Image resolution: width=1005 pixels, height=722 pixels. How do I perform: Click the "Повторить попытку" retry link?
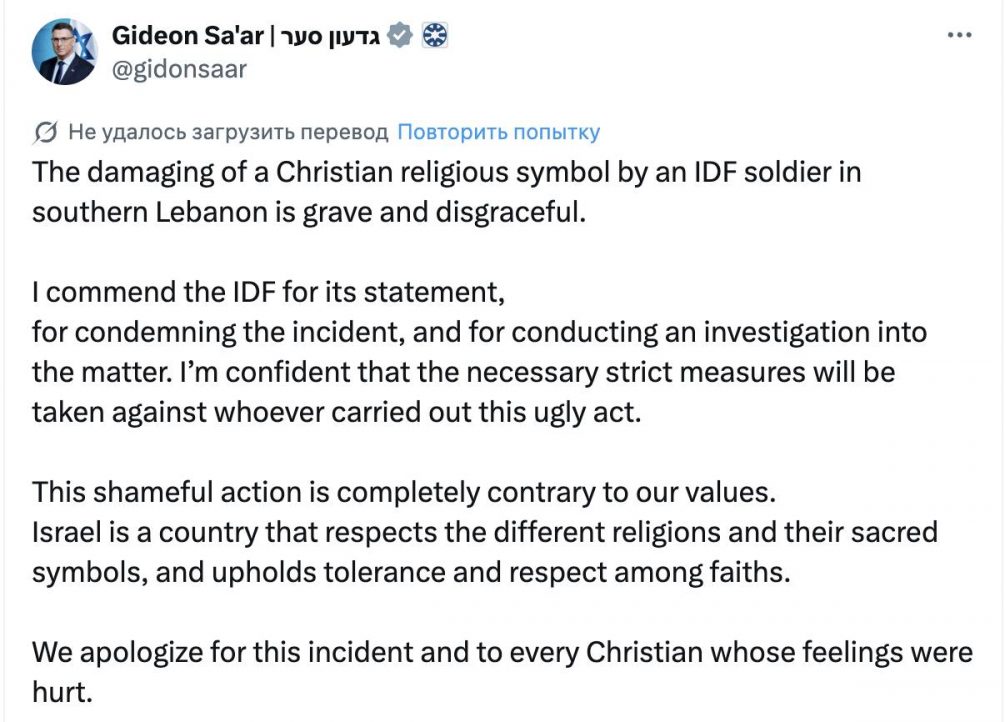tap(498, 132)
